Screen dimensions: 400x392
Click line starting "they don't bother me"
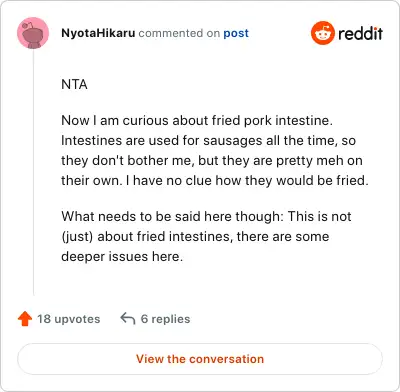212,160
